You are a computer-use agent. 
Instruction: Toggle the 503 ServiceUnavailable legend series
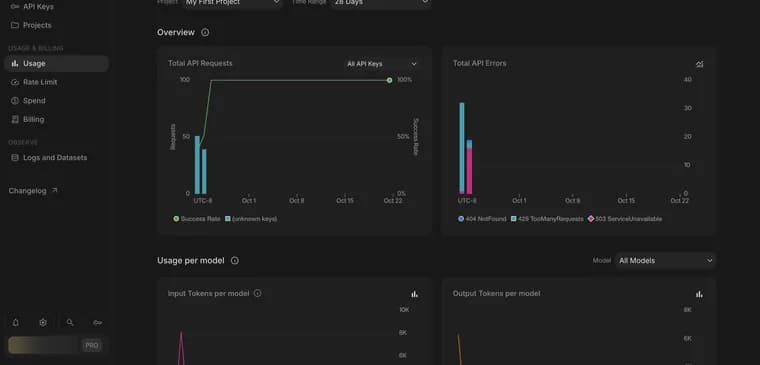point(625,219)
